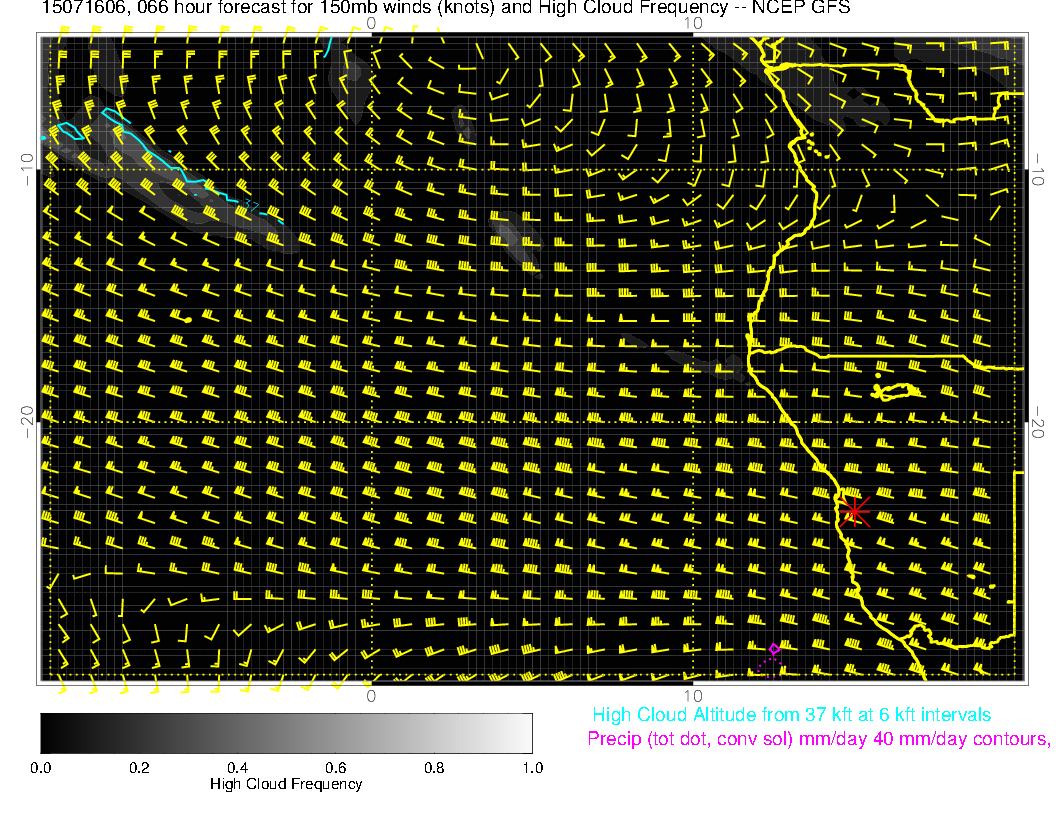This screenshot has width=1056, height=816.
Task: Click the isolated yellow island dot in the ocean
Action: [x=188, y=319]
